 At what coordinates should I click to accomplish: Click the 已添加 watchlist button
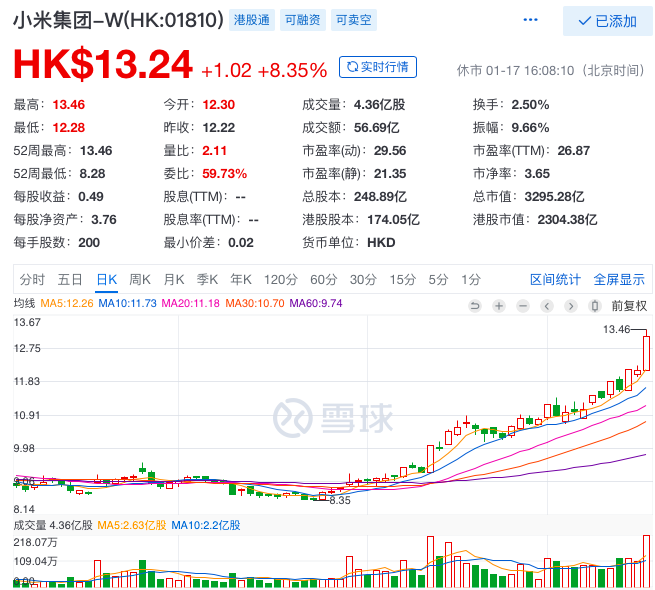pyautogui.click(x=608, y=21)
